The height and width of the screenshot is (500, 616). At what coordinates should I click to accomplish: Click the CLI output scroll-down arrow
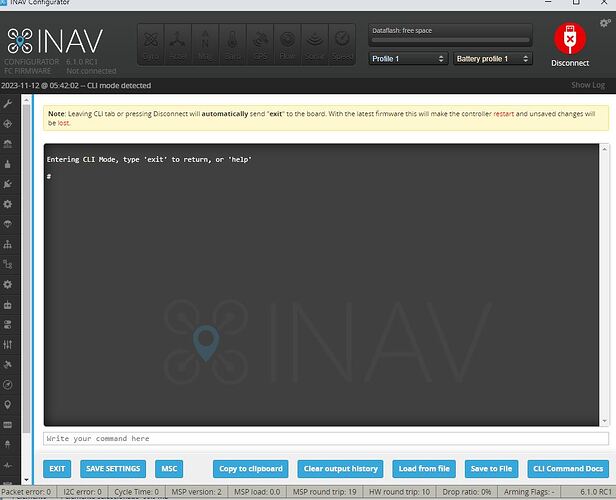pyautogui.click(x=604, y=421)
